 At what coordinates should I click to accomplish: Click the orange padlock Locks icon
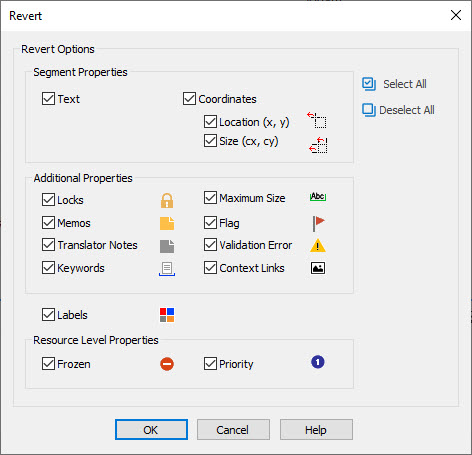tap(167, 200)
